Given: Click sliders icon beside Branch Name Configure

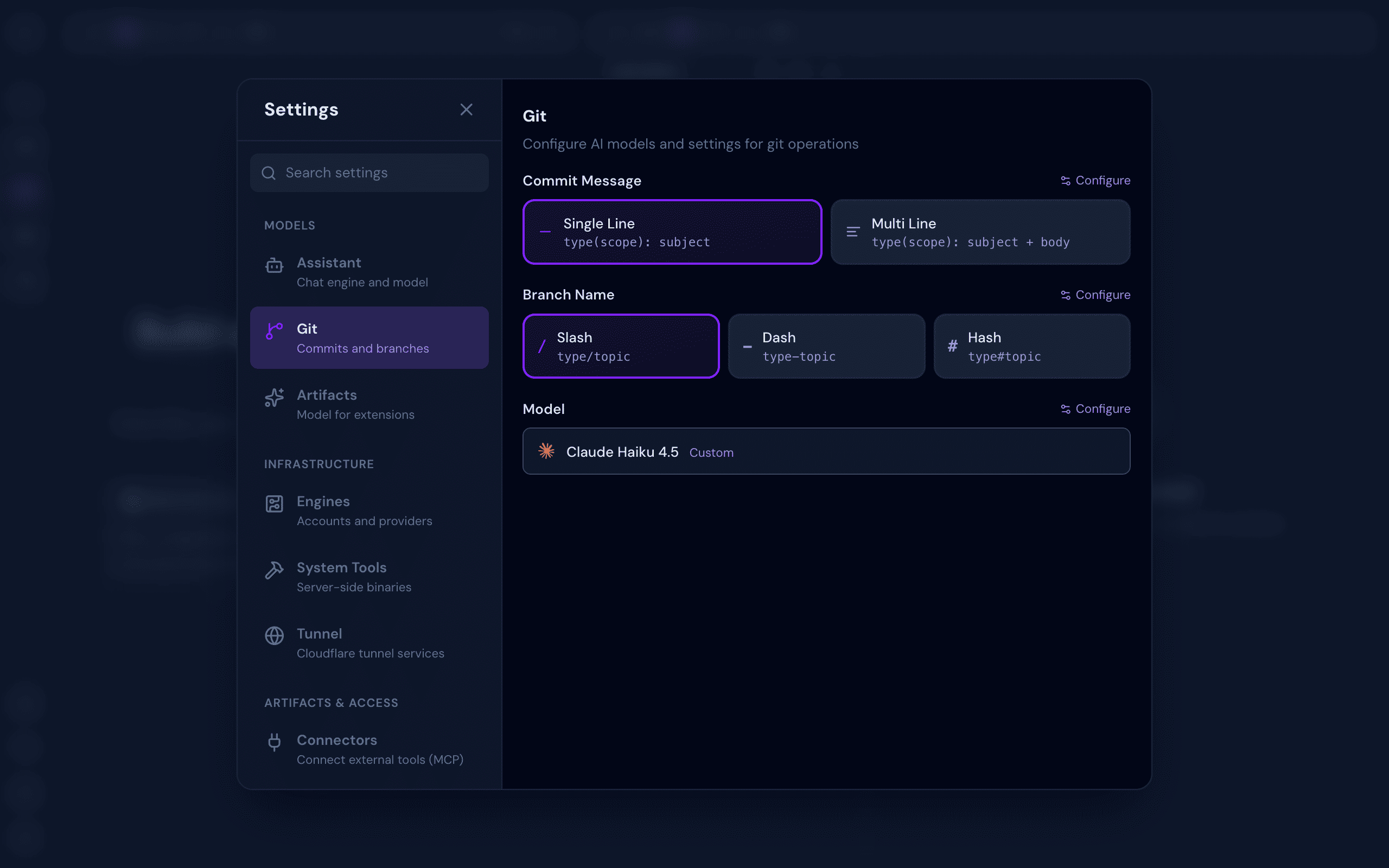Looking at the screenshot, I should [1065, 295].
